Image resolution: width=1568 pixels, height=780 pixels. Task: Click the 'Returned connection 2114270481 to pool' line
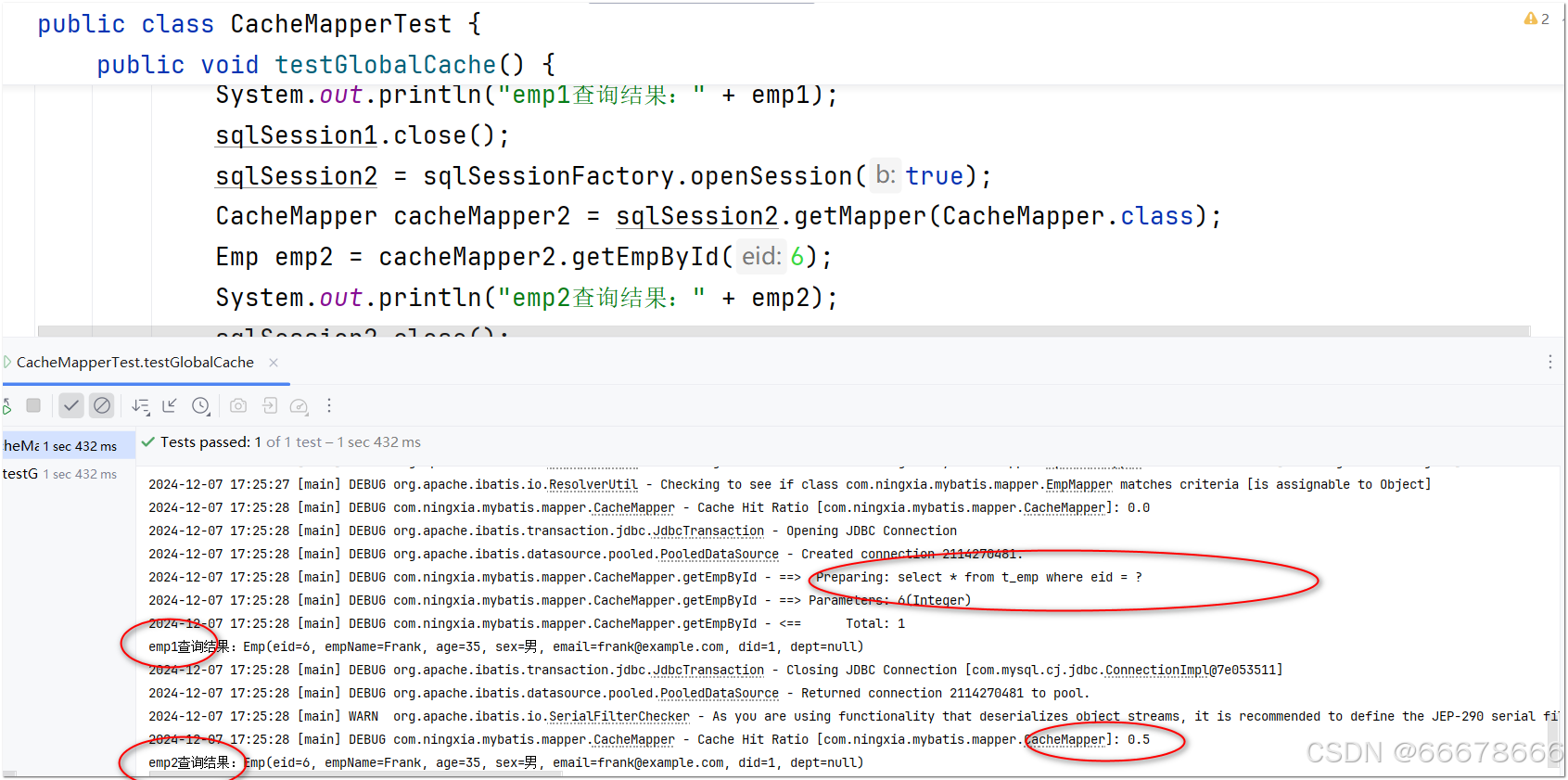pyautogui.click(x=619, y=693)
